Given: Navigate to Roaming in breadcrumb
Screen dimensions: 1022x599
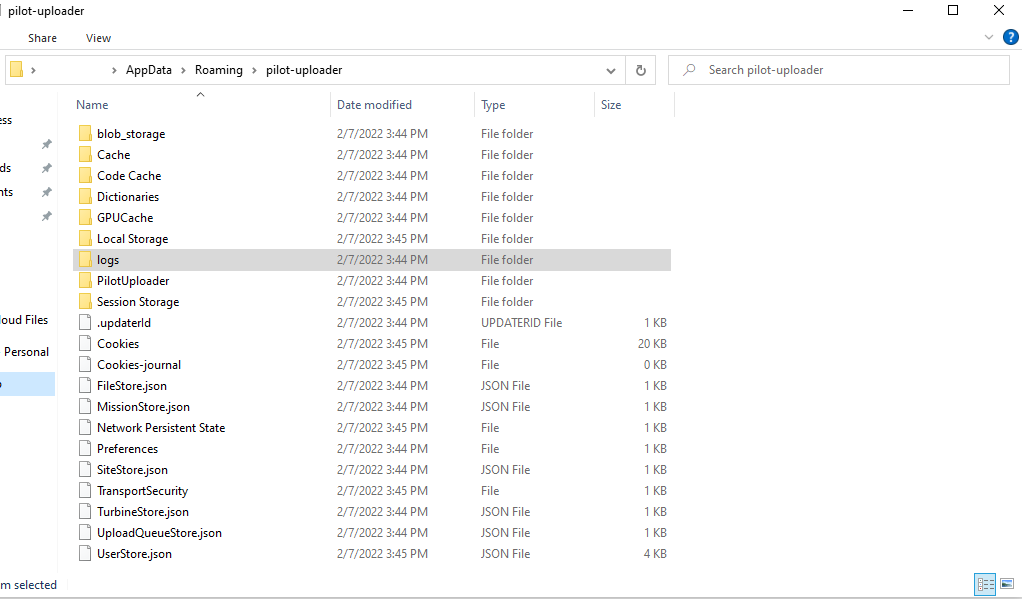Looking at the screenshot, I should tap(218, 70).
